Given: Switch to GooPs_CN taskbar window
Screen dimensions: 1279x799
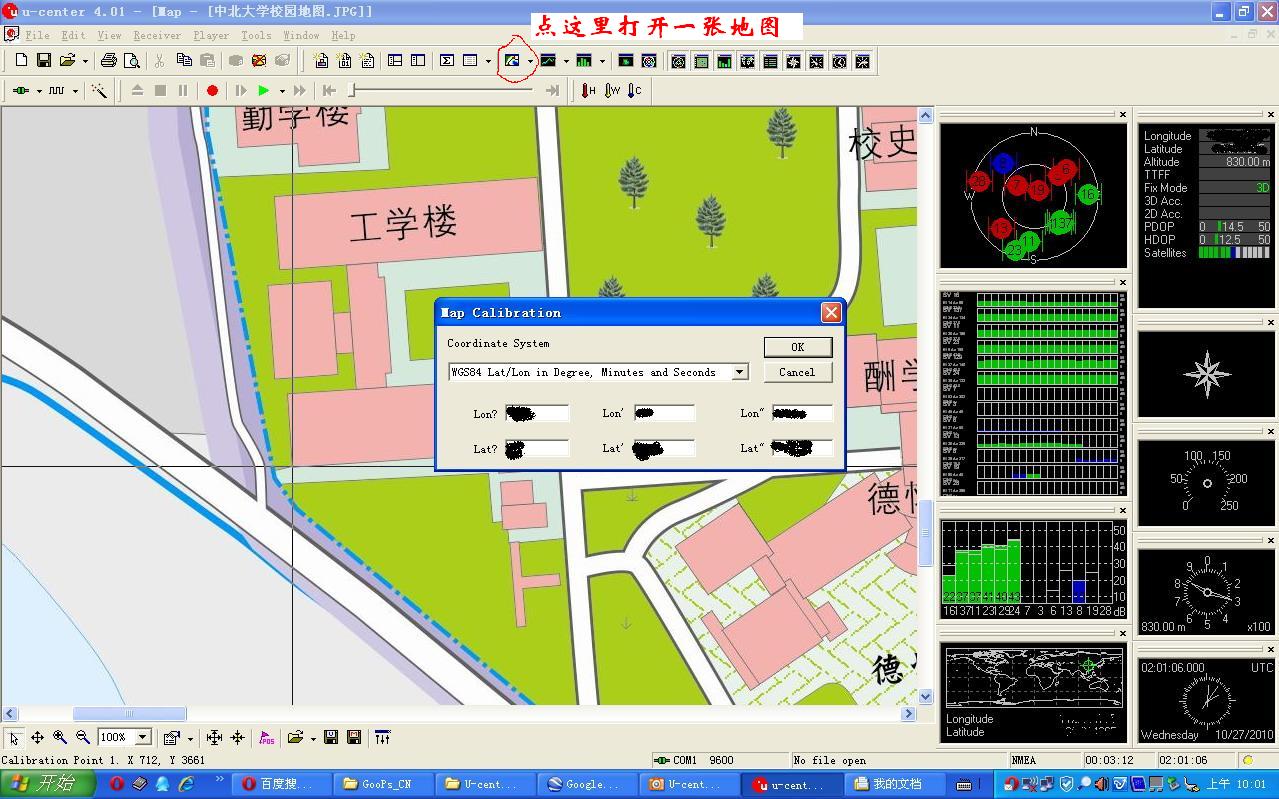Looking at the screenshot, I should tap(385, 784).
